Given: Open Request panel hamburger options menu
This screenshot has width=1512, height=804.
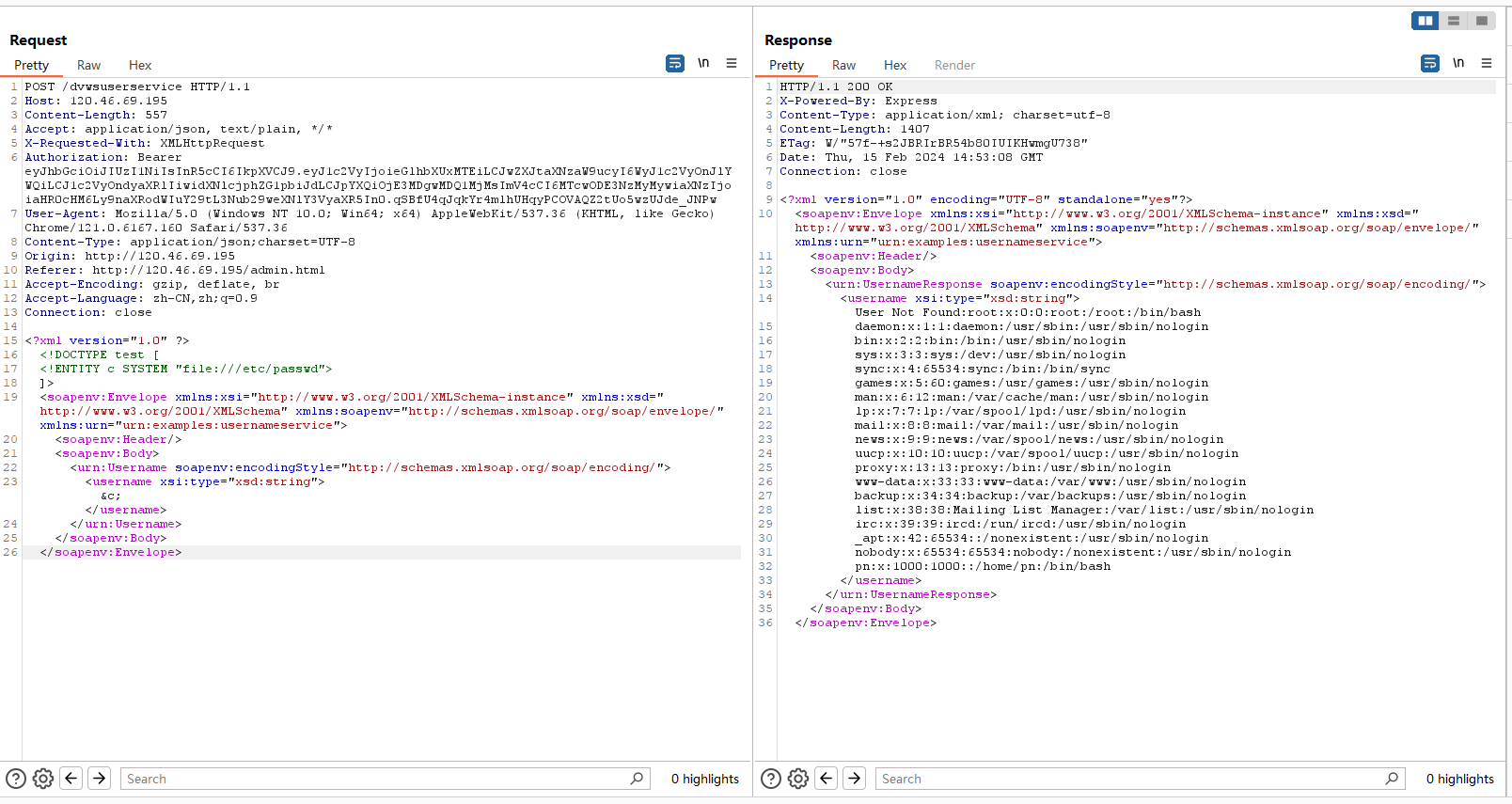Looking at the screenshot, I should 732,63.
